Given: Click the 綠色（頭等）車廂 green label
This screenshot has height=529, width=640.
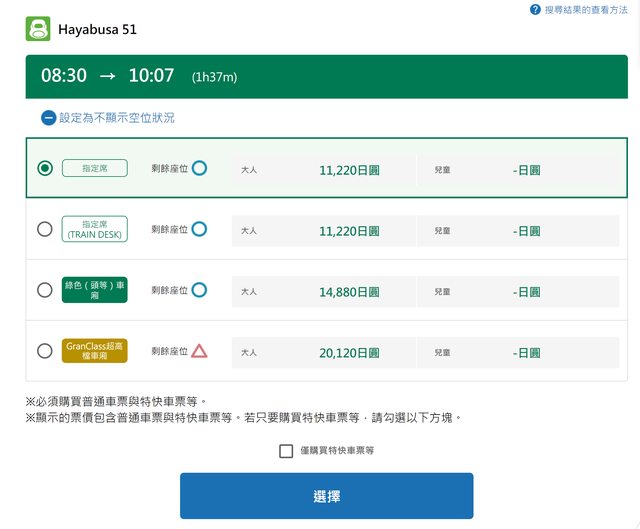Looking at the screenshot, I should [x=94, y=290].
